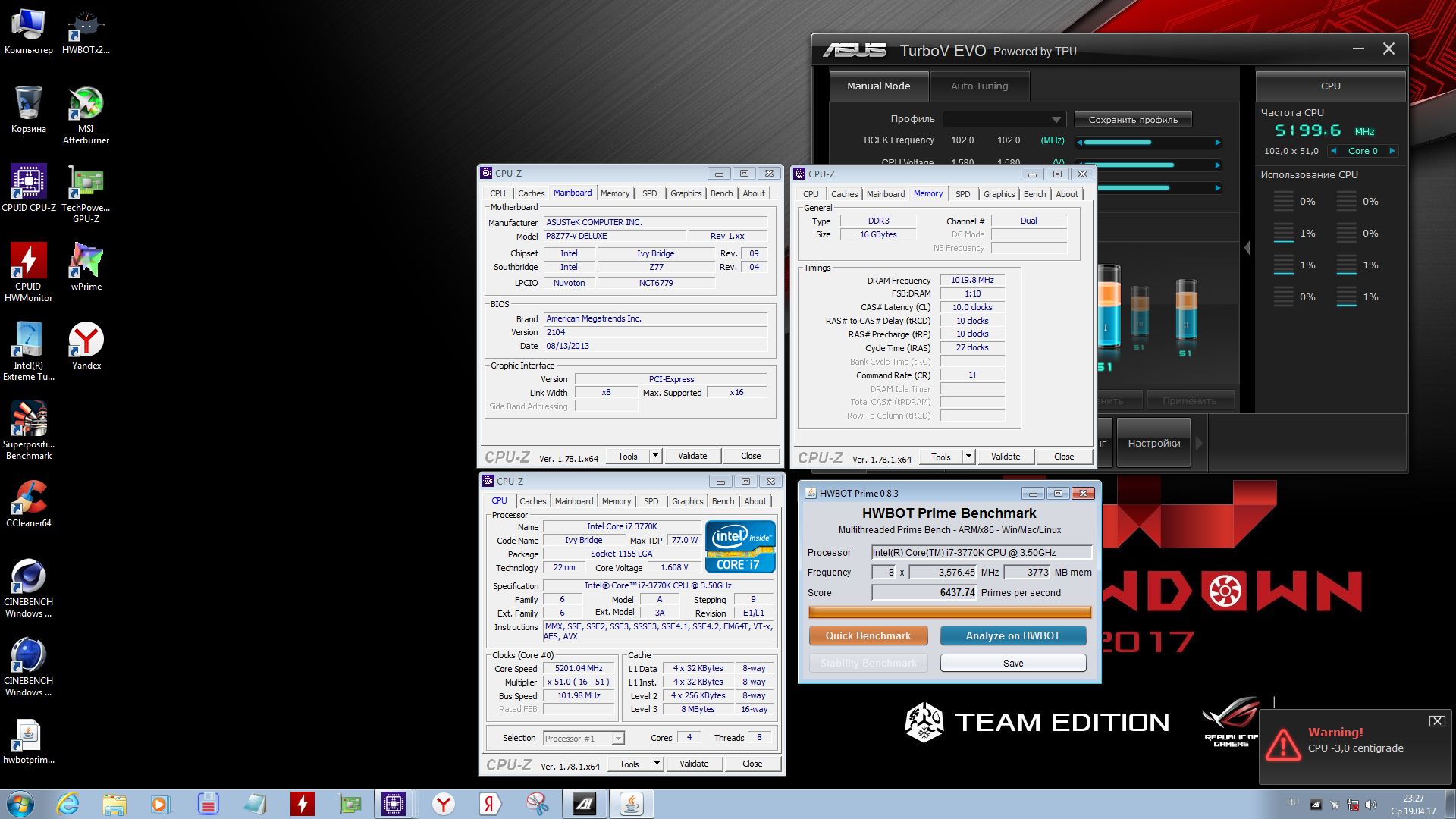This screenshot has height=819, width=1456.
Task: Click the DRAM Frequency value 1019.8 MHz
Action: pyautogui.click(x=972, y=281)
